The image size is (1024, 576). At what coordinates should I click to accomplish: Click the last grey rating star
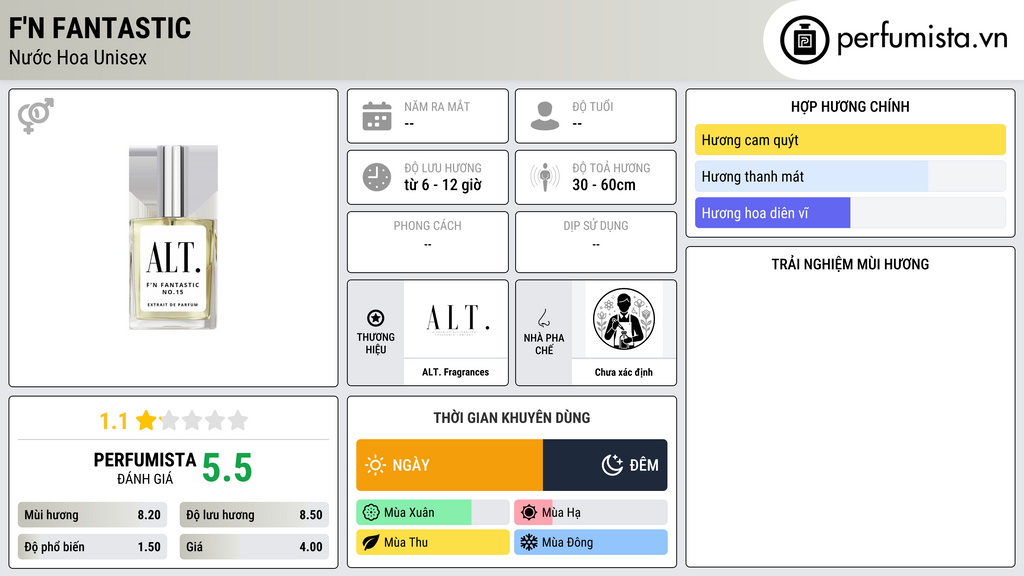tap(238, 420)
